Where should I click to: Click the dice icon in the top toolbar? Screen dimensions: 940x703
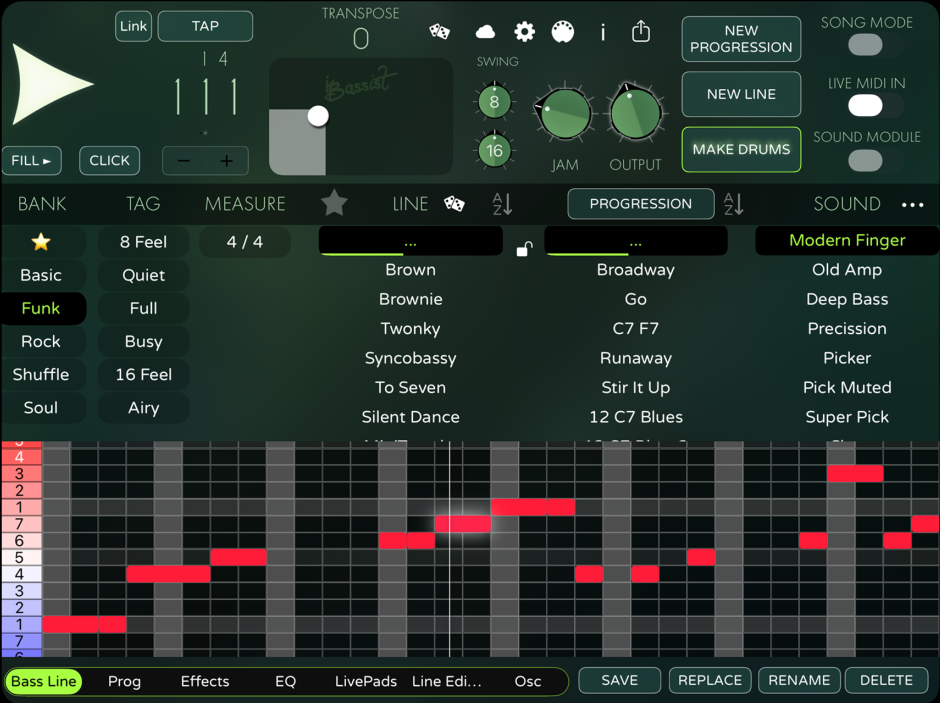click(439, 31)
